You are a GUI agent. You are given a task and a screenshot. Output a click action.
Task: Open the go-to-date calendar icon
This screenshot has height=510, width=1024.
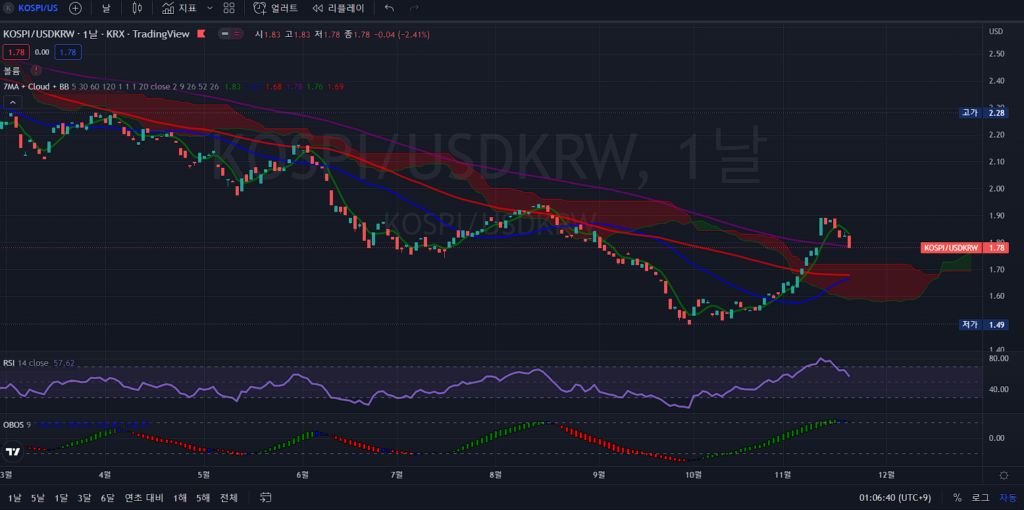click(x=265, y=497)
